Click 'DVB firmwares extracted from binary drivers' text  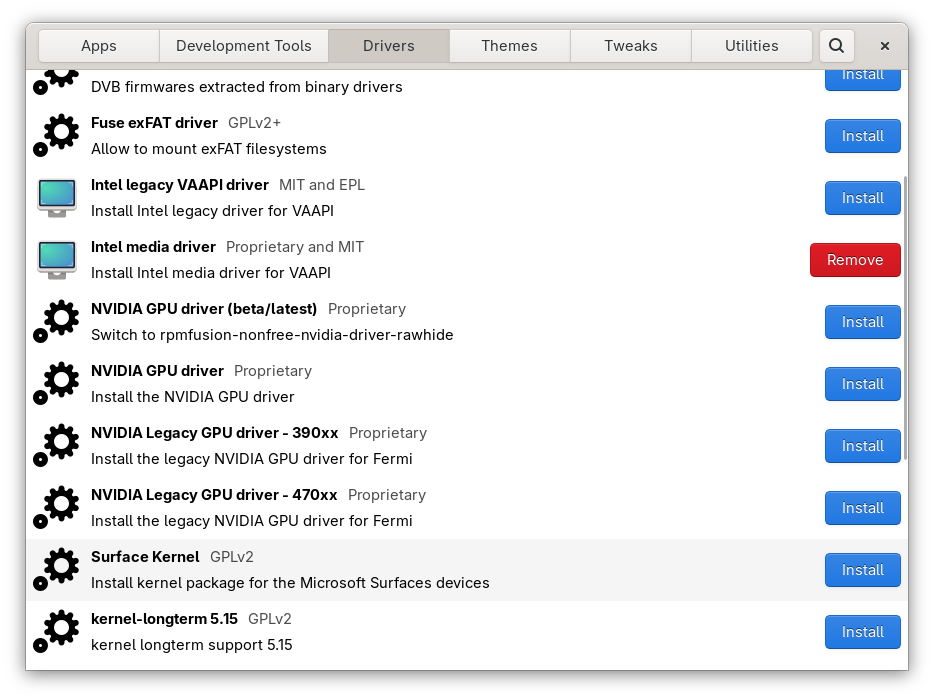tap(247, 87)
